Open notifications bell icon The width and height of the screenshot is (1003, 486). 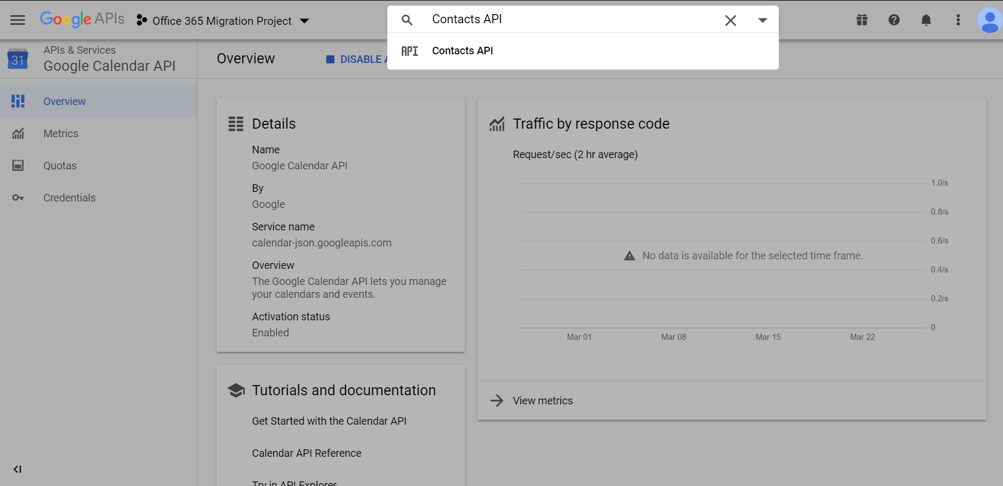click(926, 20)
